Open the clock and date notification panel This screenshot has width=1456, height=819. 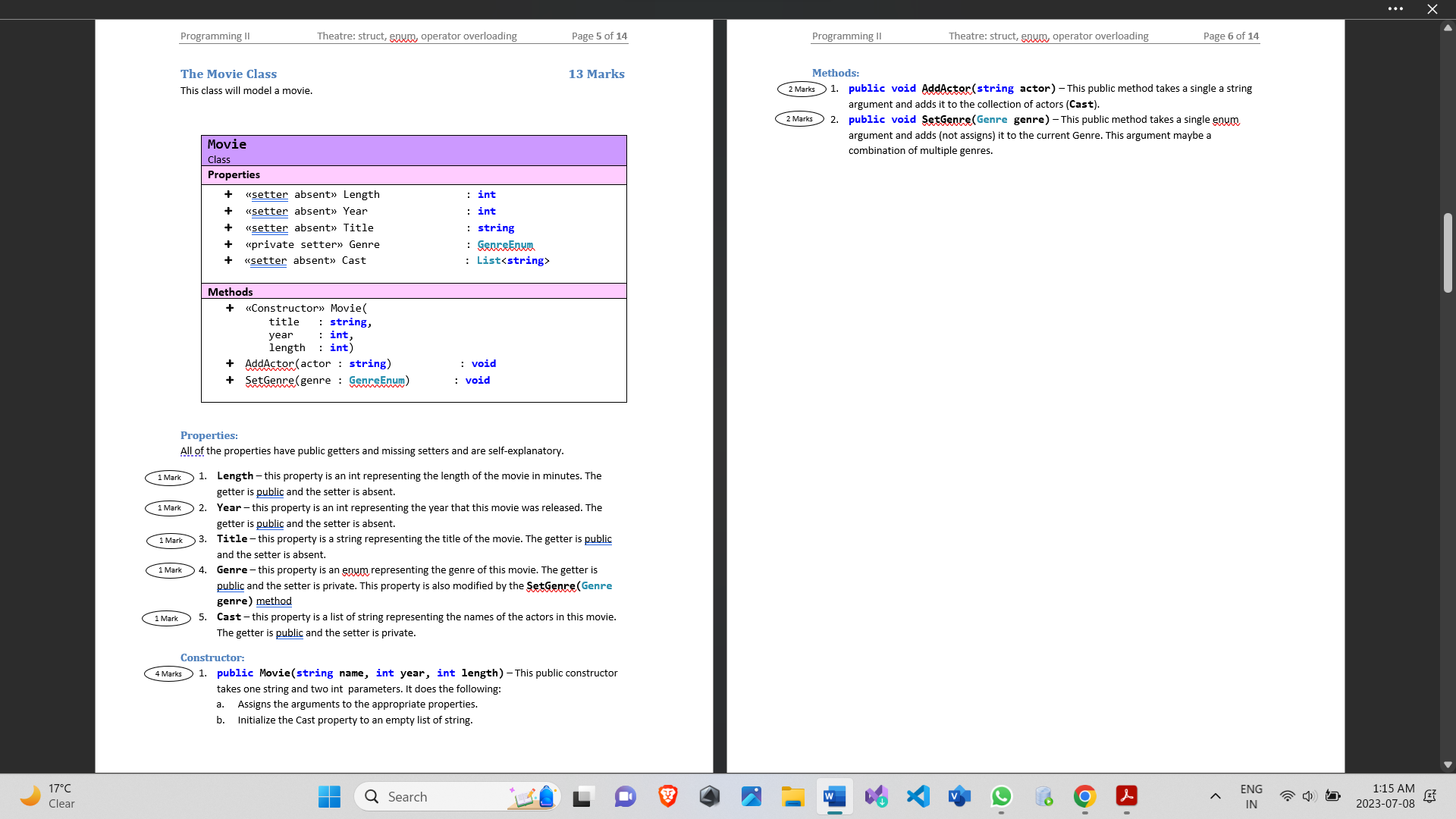[1385, 796]
